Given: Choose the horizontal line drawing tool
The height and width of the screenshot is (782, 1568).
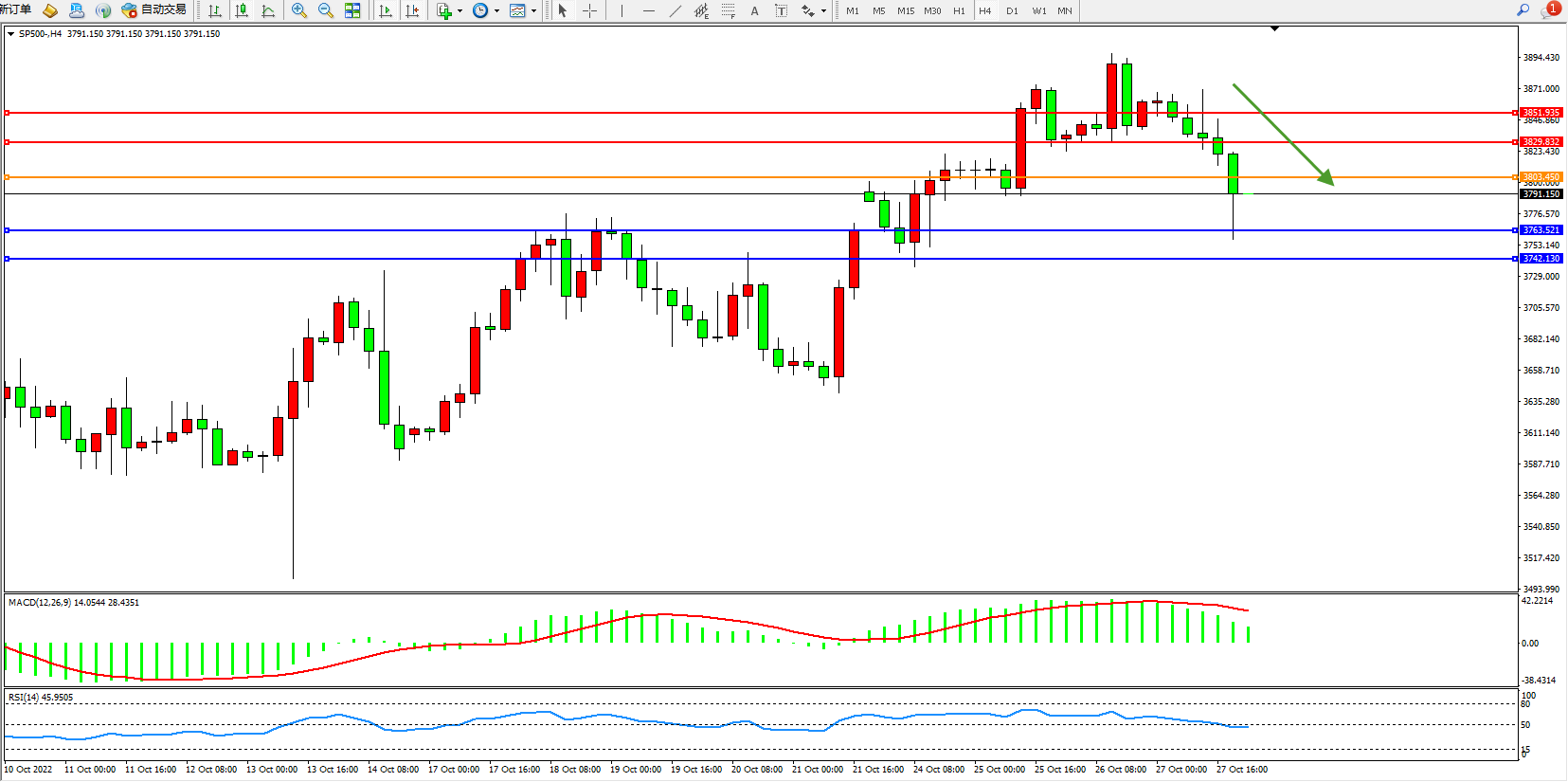Looking at the screenshot, I should pyautogui.click(x=648, y=10).
